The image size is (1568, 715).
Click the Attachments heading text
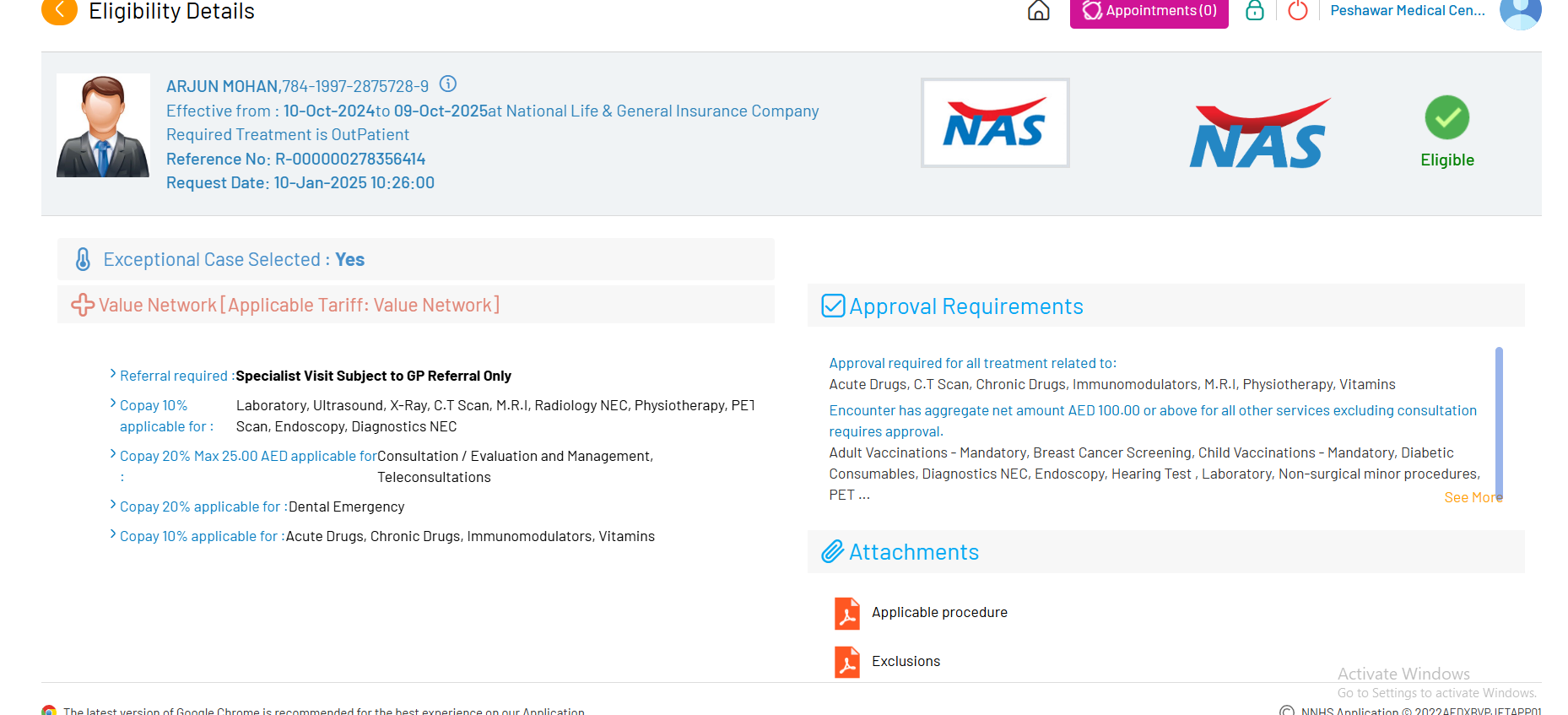point(914,552)
